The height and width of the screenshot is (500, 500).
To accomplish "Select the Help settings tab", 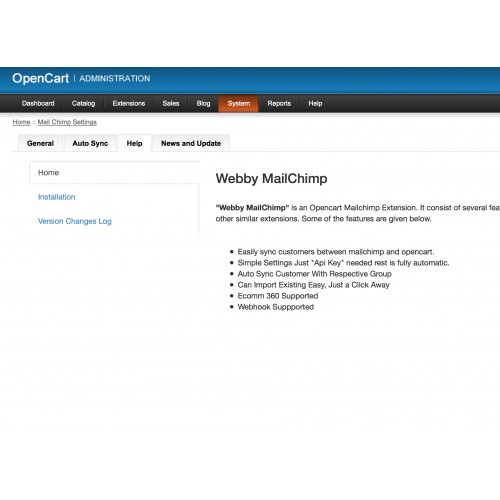I will click(x=134, y=143).
